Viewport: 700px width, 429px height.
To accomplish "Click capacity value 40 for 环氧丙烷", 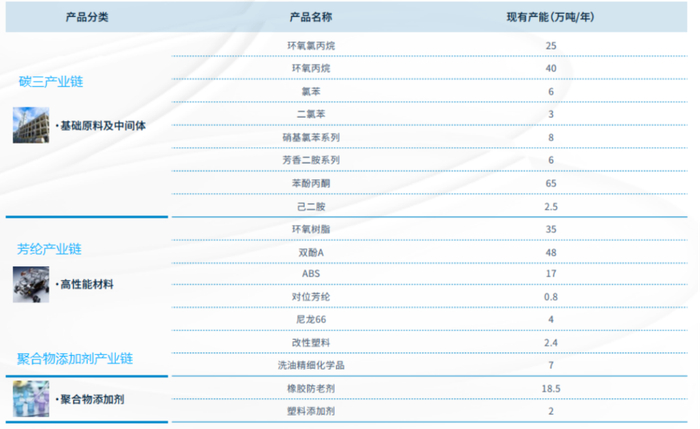I will click(551, 68).
